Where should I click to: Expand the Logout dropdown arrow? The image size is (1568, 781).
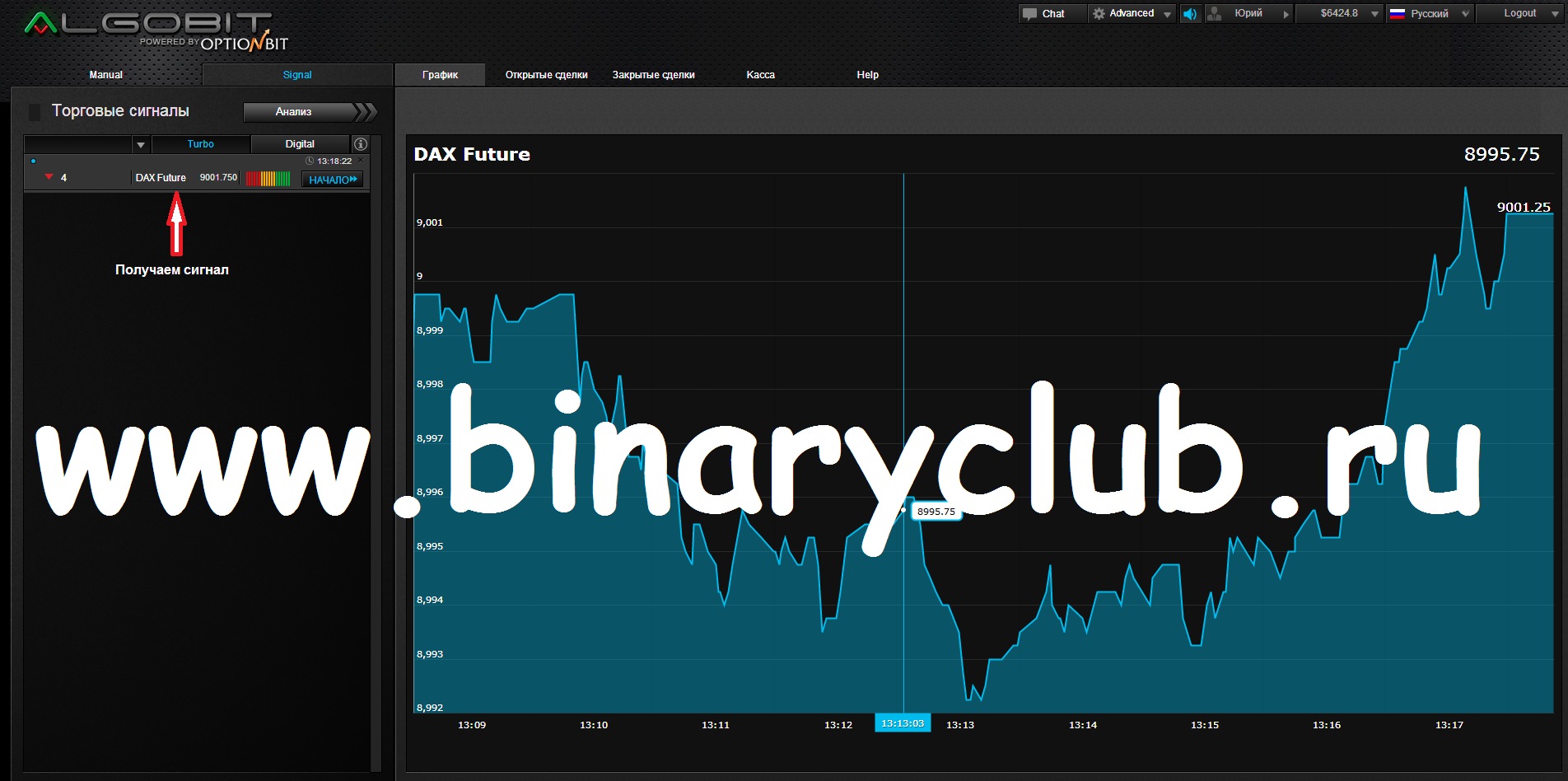click(x=1555, y=14)
